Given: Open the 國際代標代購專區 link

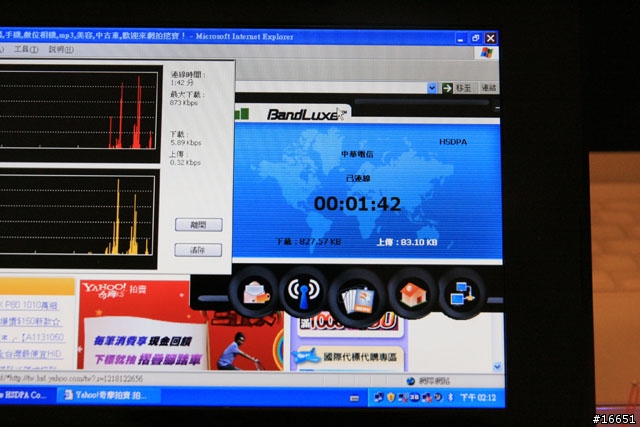Looking at the screenshot, I should (x=360, y=357).
